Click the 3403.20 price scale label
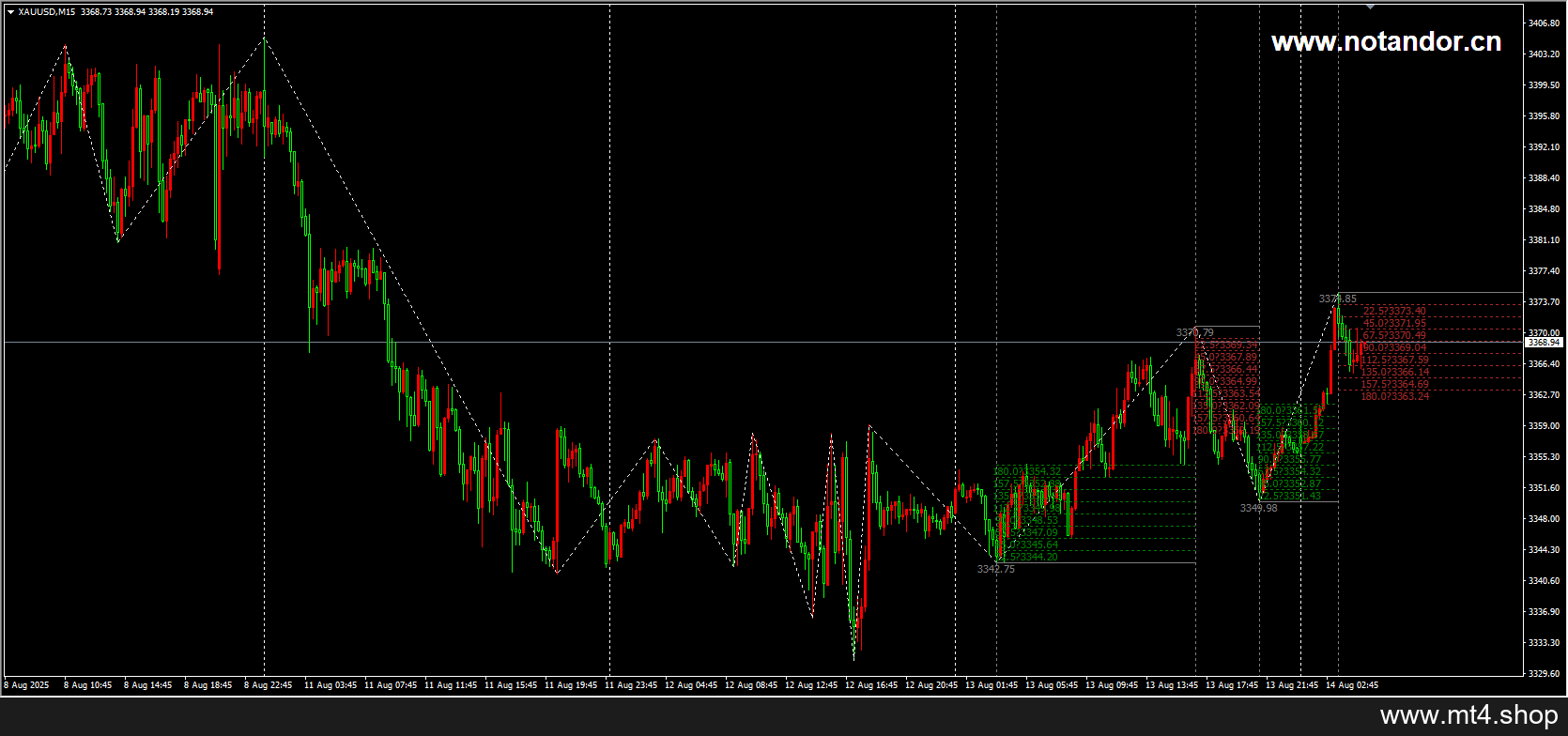The height and width of the screenshot is (736, 1568). click(x=1544, y=54)
